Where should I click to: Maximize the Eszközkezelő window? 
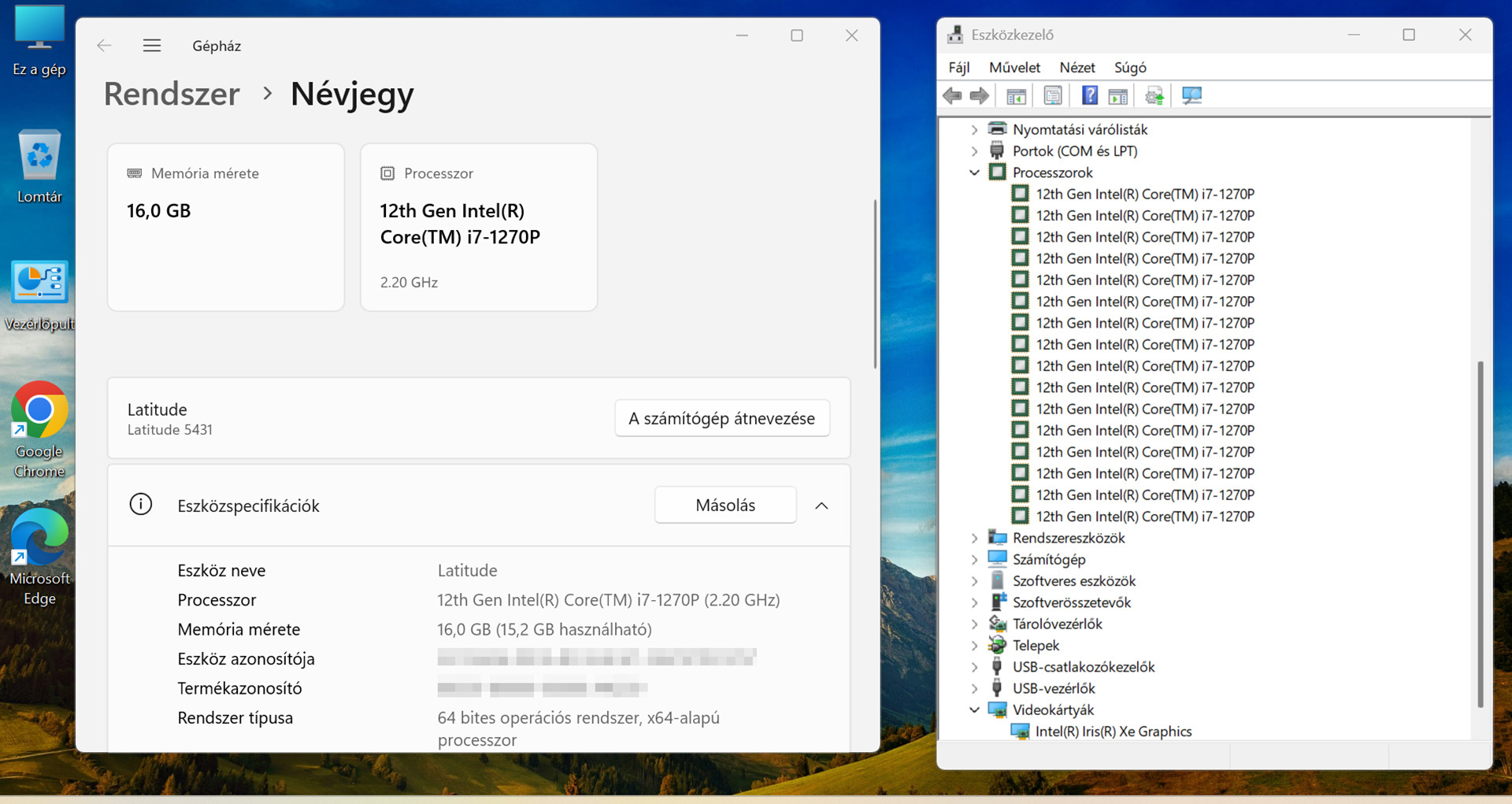(1409, 35)
